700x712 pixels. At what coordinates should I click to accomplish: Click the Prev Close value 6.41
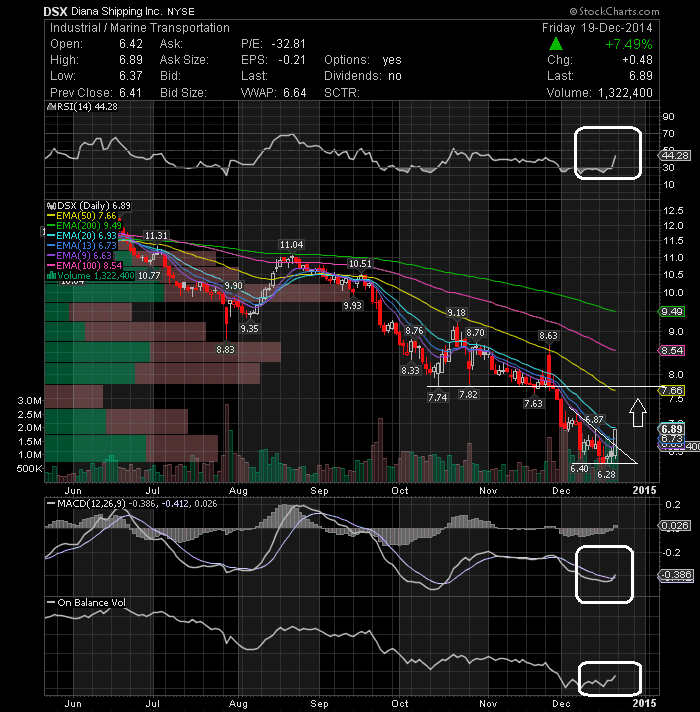pyautogui.click(x=131, y=93)
